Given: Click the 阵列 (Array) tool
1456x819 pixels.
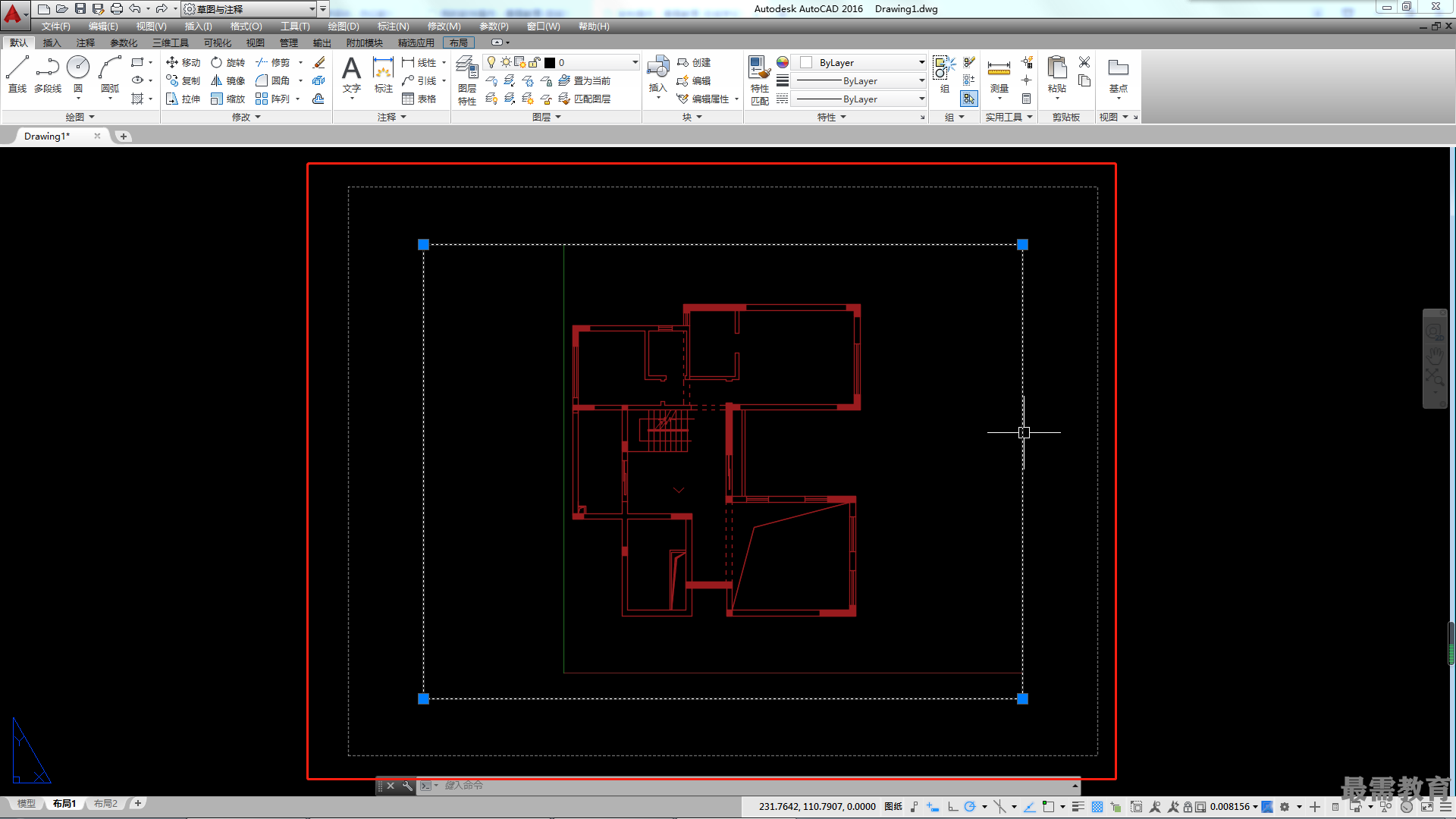Looking at the screenshot, I should pos(273,99).
